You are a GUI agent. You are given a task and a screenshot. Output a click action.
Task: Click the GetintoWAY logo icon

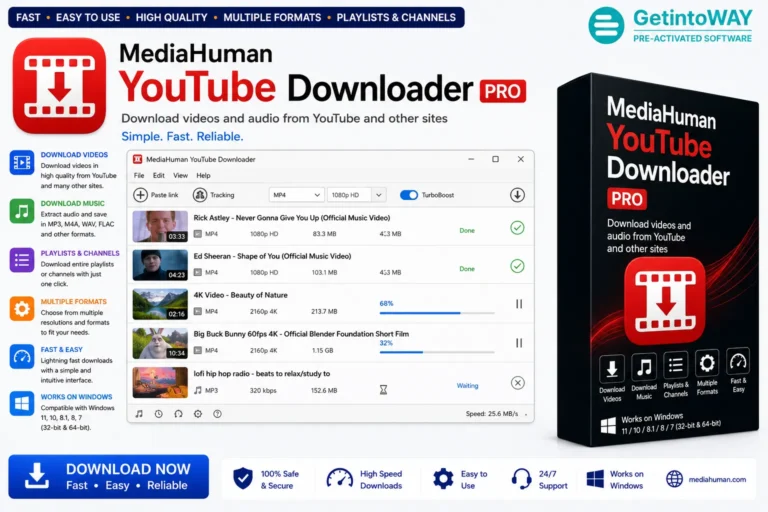(x=606, y=25)
